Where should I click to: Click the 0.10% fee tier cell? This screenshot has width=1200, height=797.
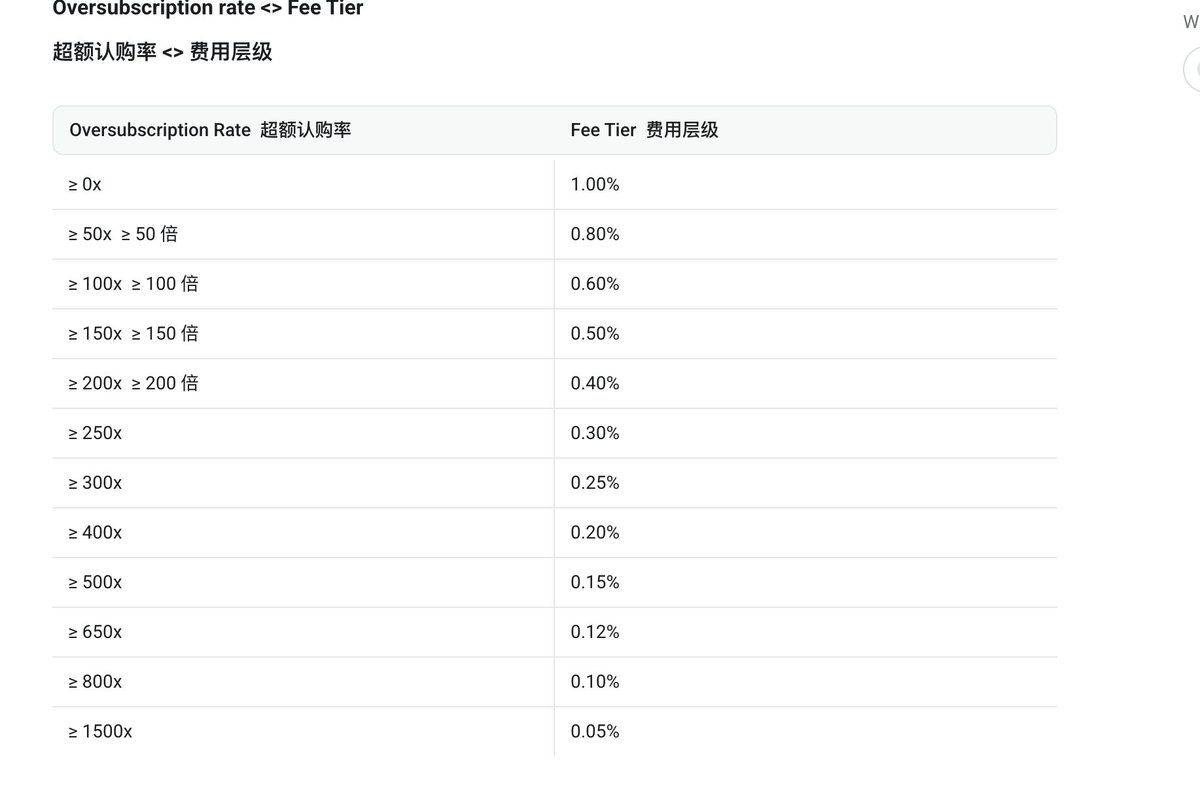(595, 682)
